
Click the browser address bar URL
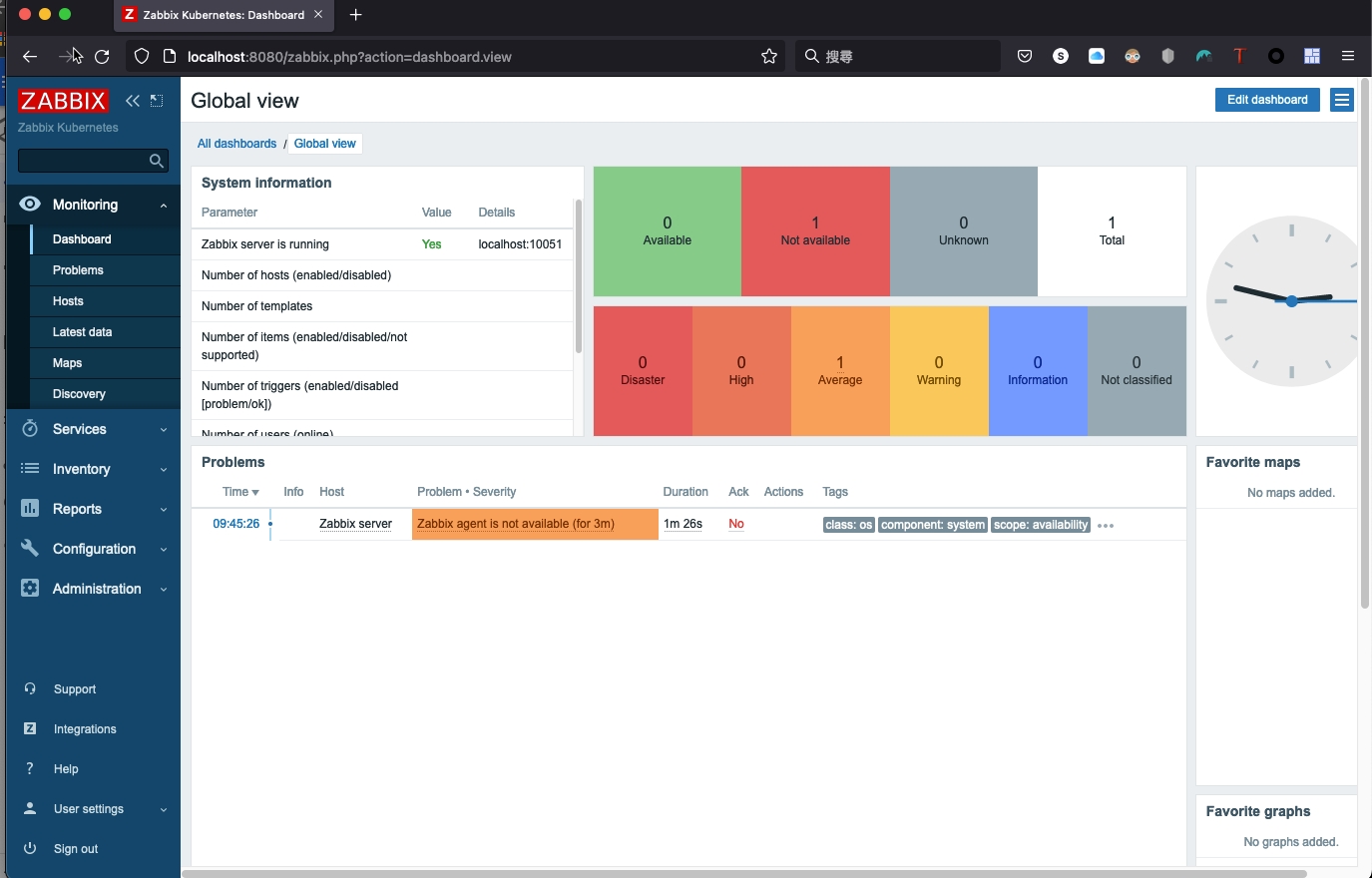coord(349,57)
